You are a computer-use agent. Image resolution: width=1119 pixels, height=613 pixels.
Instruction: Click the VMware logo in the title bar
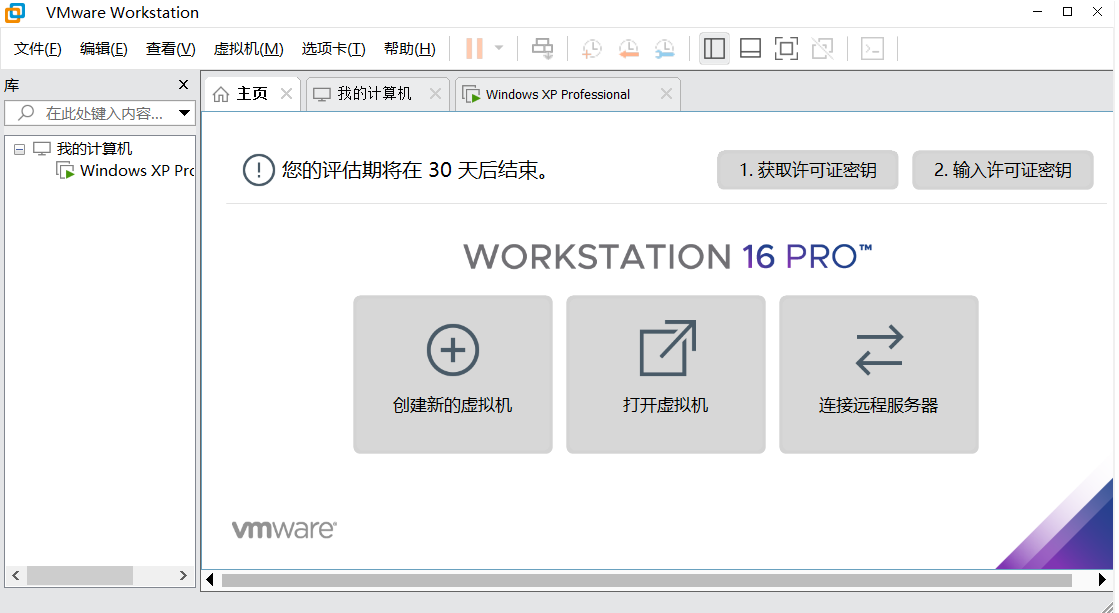click(x=15, y=12)
